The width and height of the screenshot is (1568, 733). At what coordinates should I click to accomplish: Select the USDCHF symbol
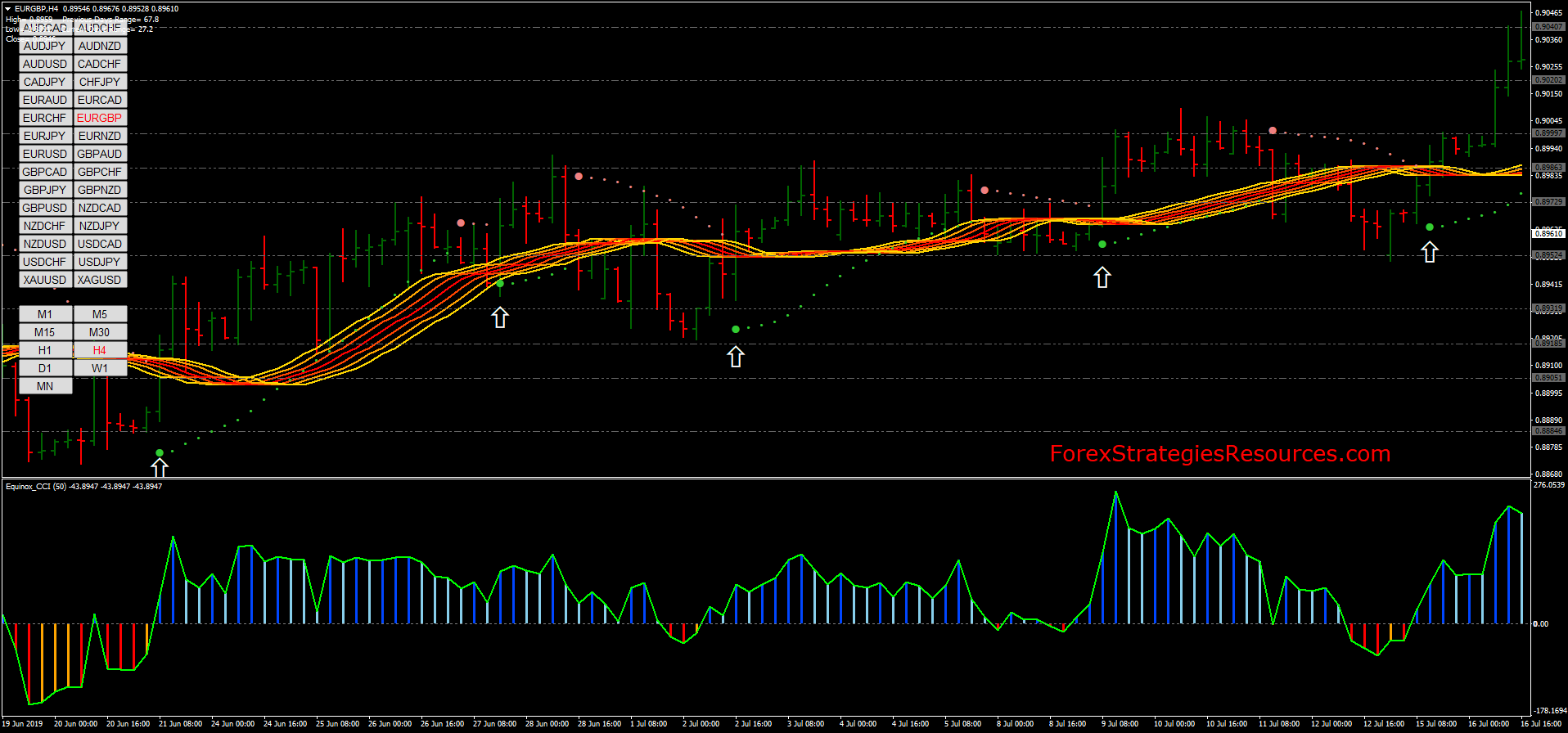click(x=45, y=262)
